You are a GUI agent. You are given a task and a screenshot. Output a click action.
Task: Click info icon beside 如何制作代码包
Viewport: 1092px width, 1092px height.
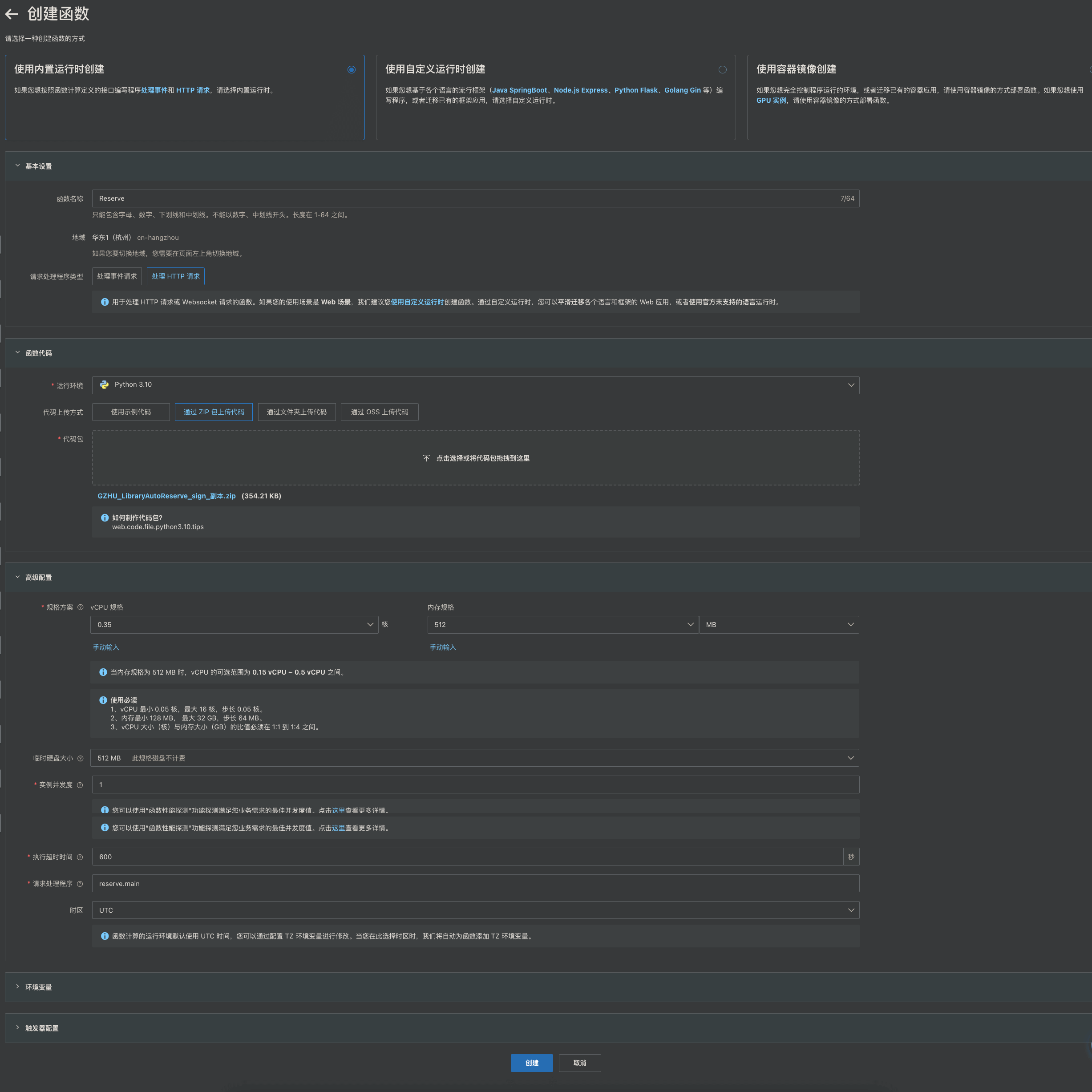(105, 517)
